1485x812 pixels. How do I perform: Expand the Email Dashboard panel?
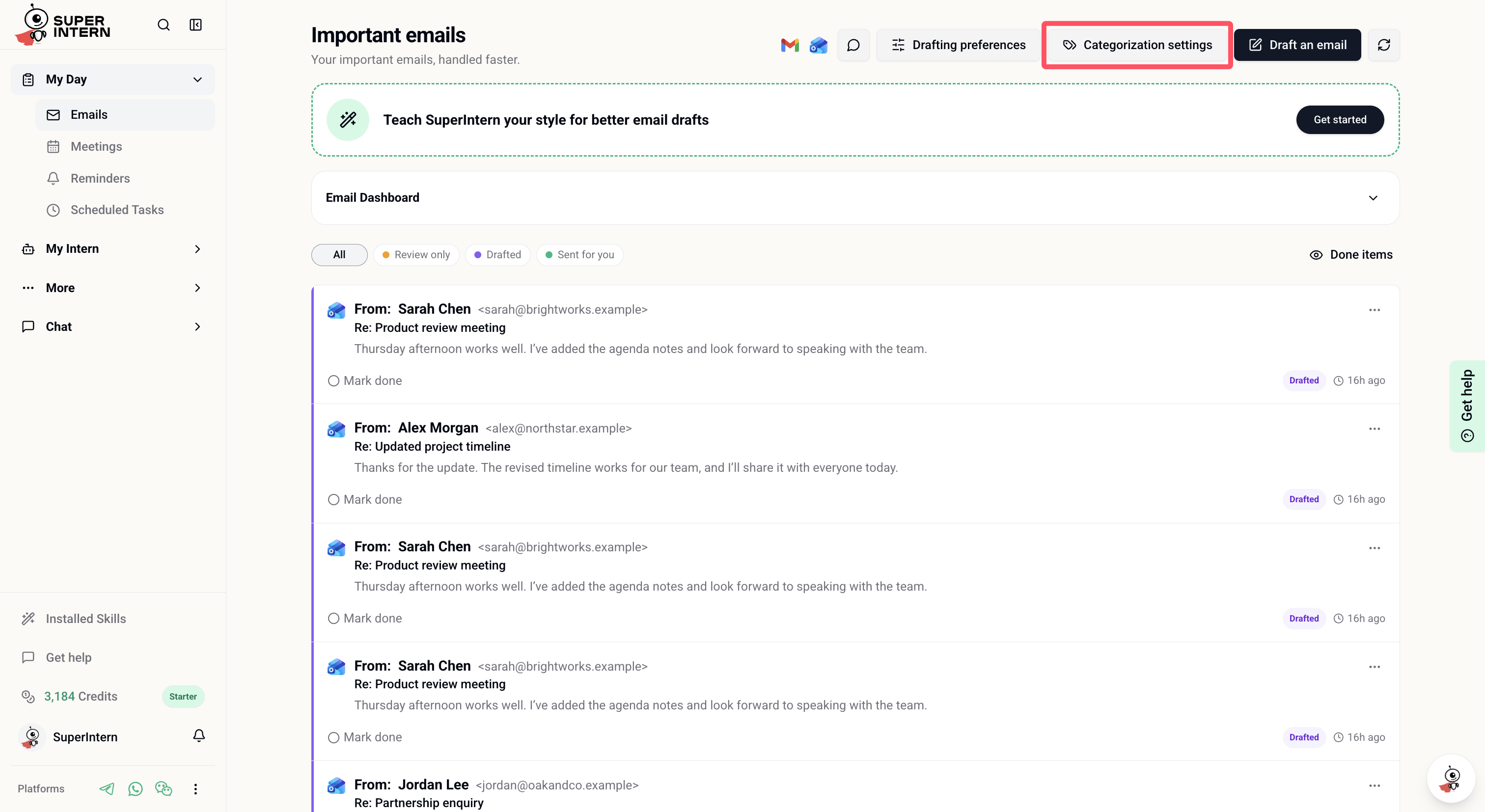click(855, 198)
